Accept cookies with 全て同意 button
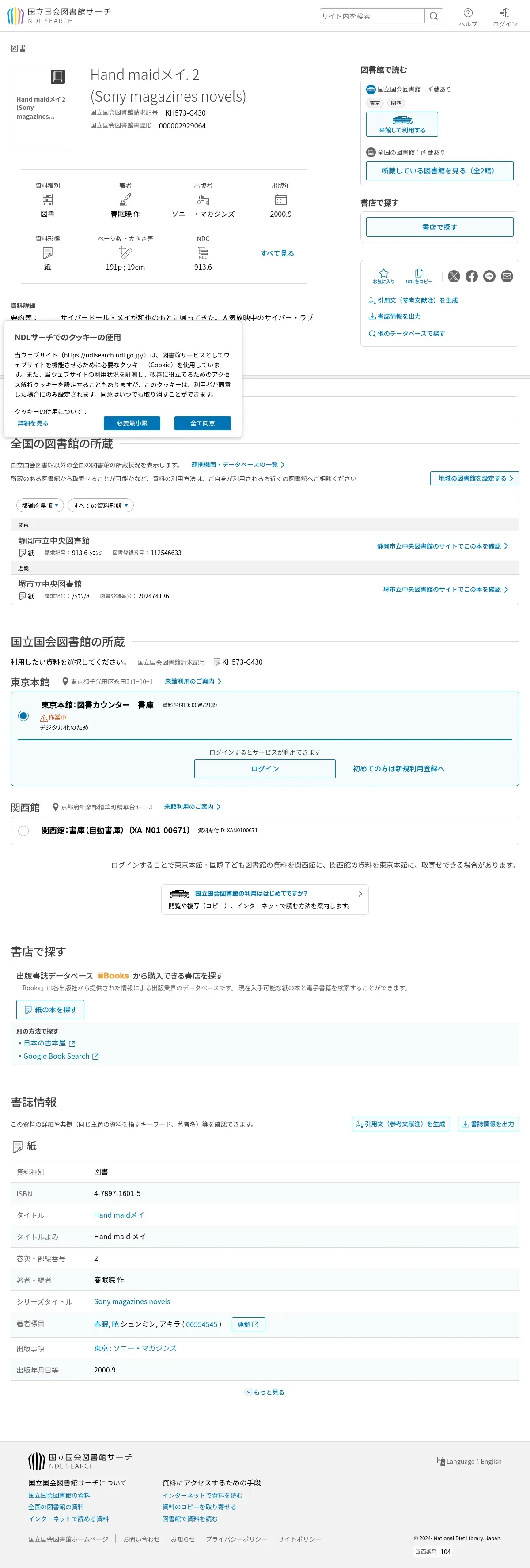This screenshot has width=530, height=1568. (202, 423)
